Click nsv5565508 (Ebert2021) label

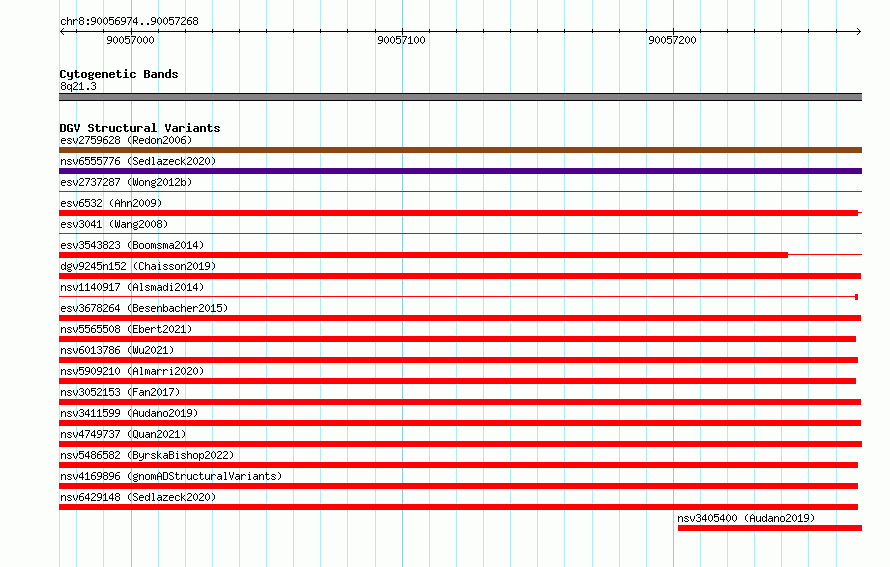(126, 329)
